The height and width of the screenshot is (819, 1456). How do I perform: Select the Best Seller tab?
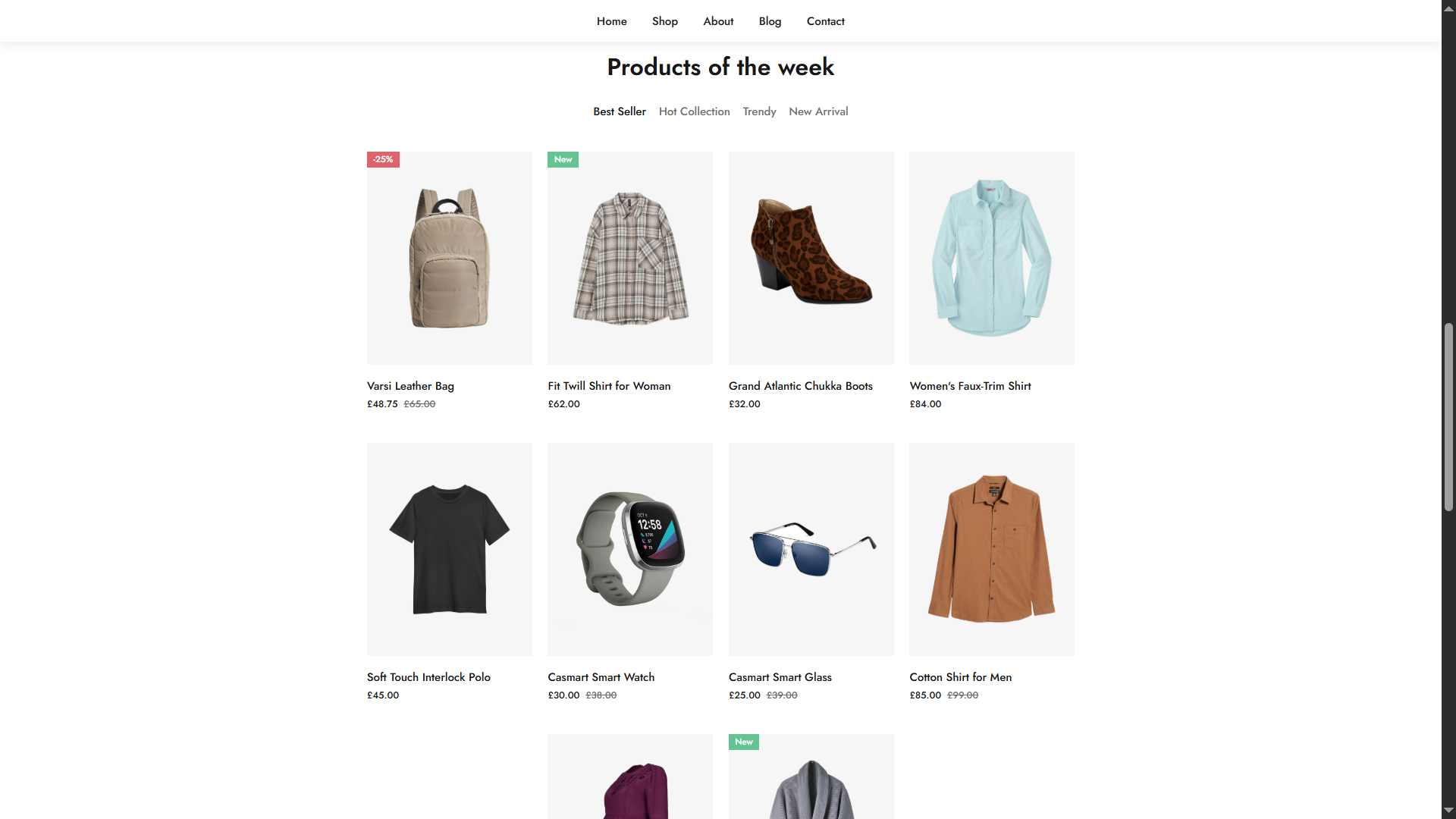coord(619,111)
